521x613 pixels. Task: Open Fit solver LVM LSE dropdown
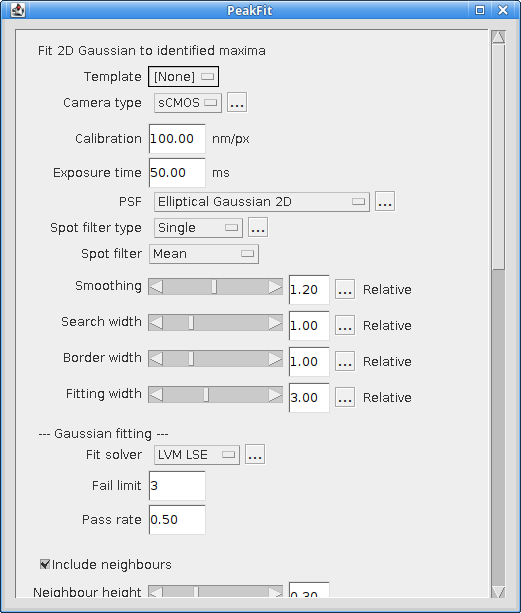point(197,455)
